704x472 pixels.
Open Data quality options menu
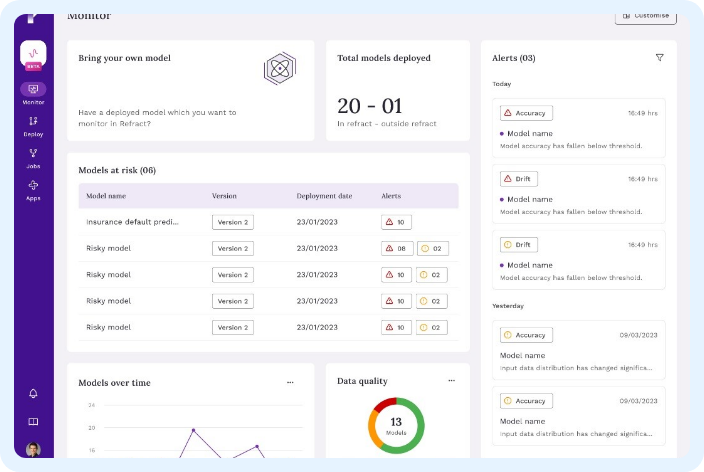pyautogui.click(x=451, y=380)
